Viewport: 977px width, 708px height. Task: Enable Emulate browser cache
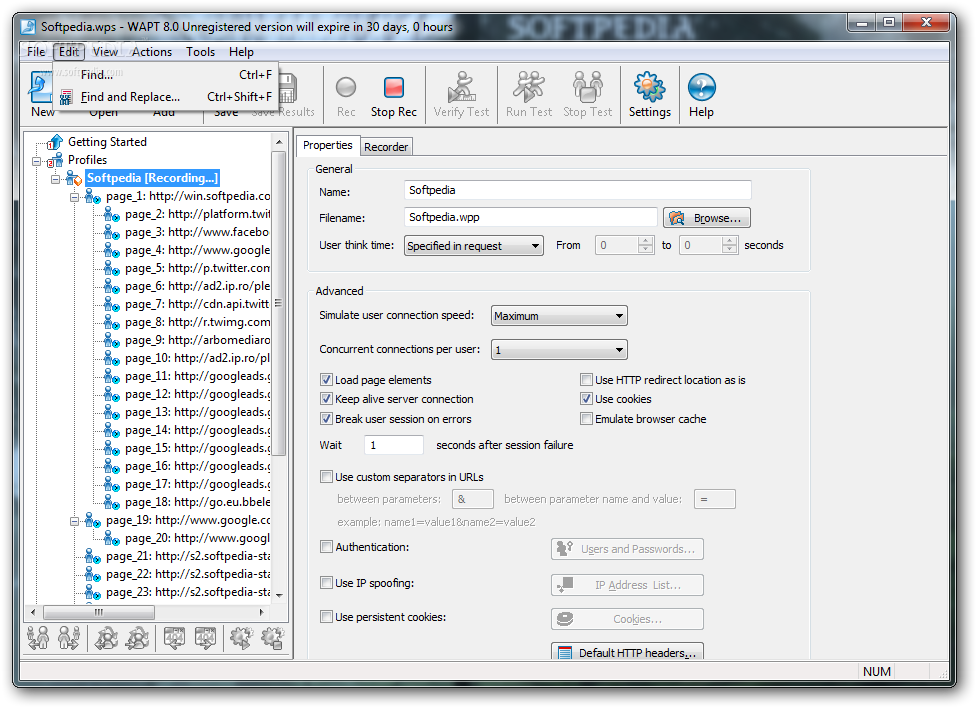pyautogui.click(x=586, y=419)
